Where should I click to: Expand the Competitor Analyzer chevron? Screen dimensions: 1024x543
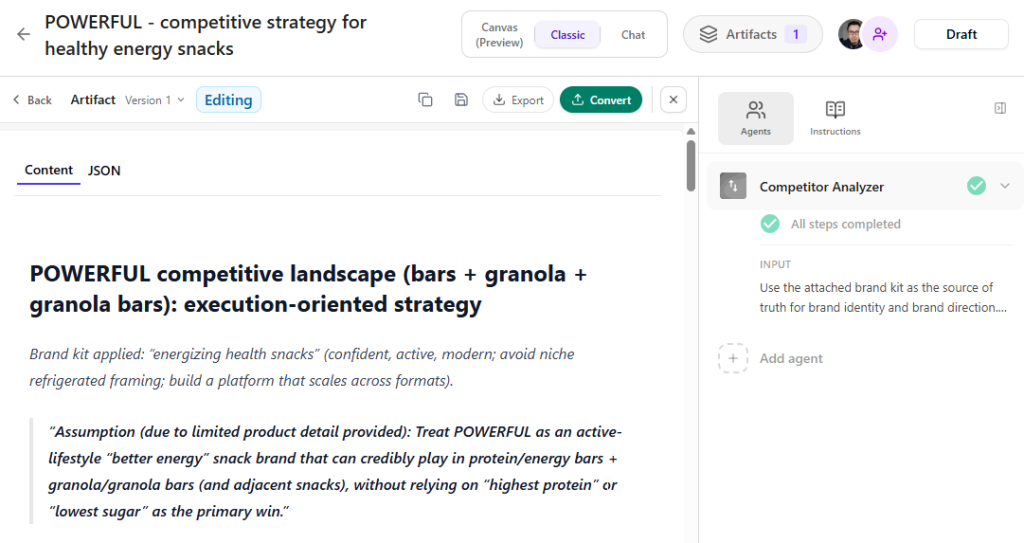pyautogui.click(x=1005, y=186)
